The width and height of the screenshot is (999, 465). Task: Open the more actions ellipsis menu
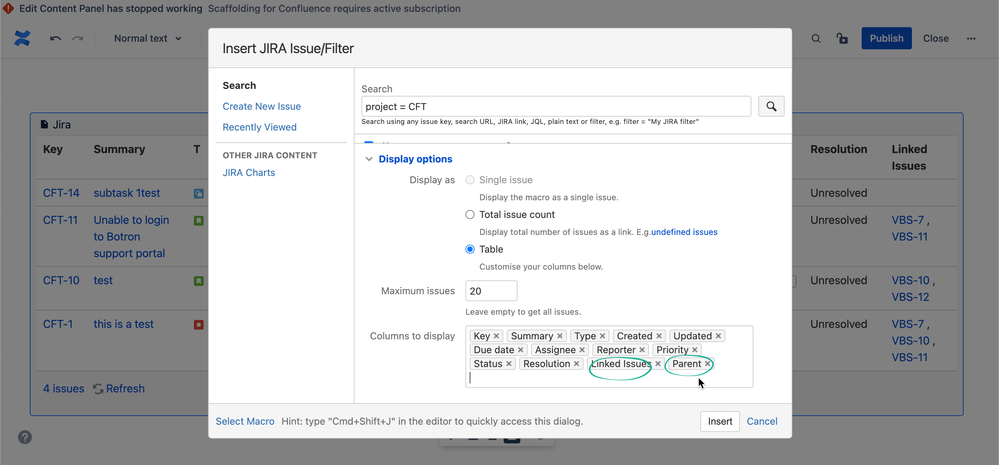pyautogui.click(x=971, y=38)
